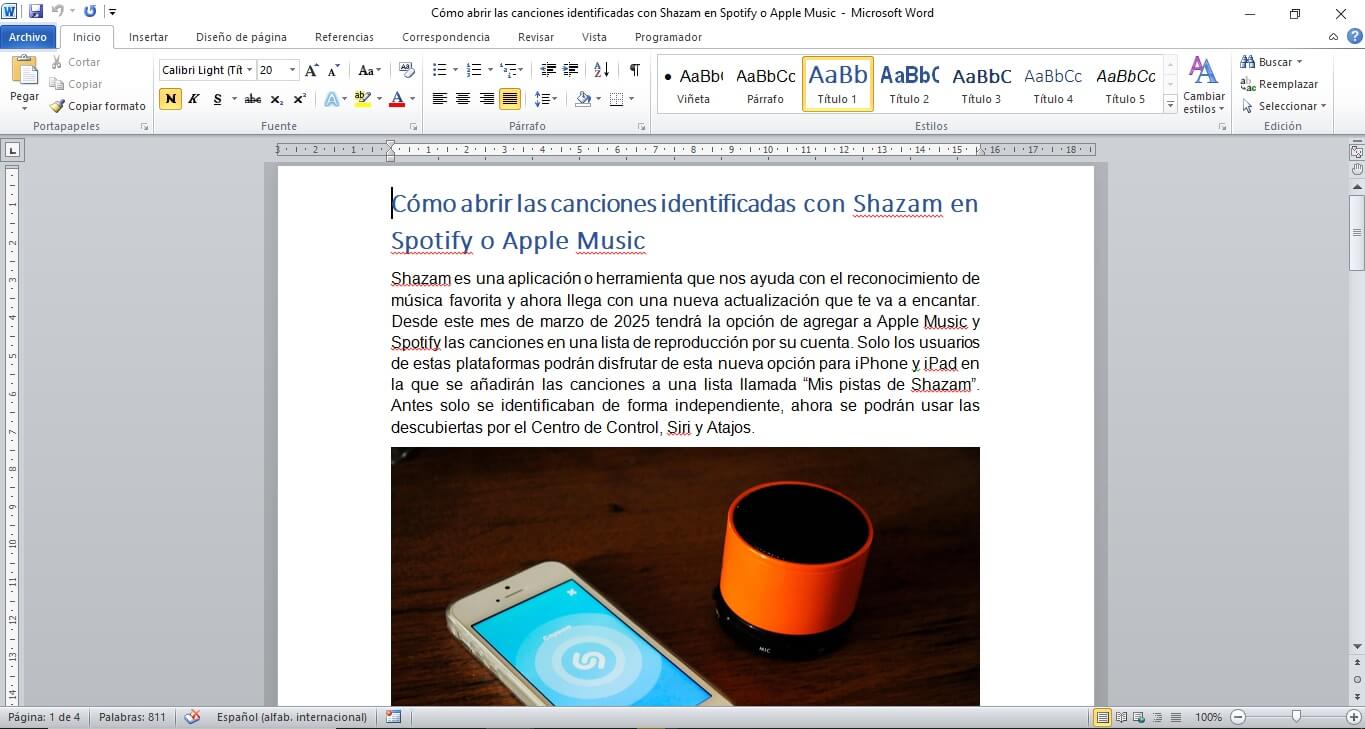
Task: Apply superscript formatting
Action: [x=300, y=99]
